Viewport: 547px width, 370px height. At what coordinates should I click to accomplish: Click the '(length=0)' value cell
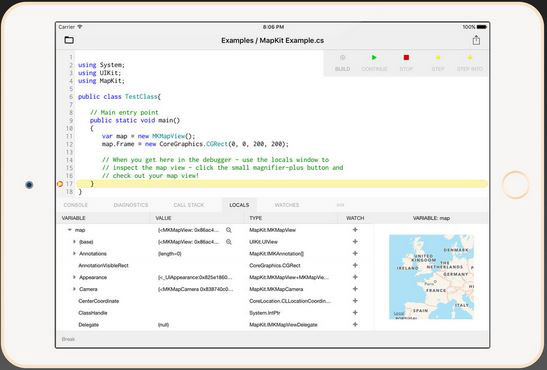170,254
